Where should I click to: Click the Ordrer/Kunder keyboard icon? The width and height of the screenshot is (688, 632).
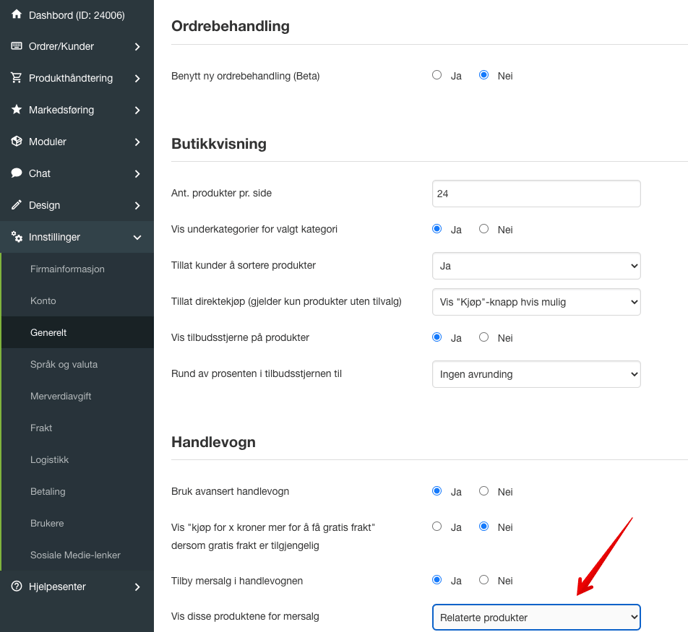click(x=17, y=46)
